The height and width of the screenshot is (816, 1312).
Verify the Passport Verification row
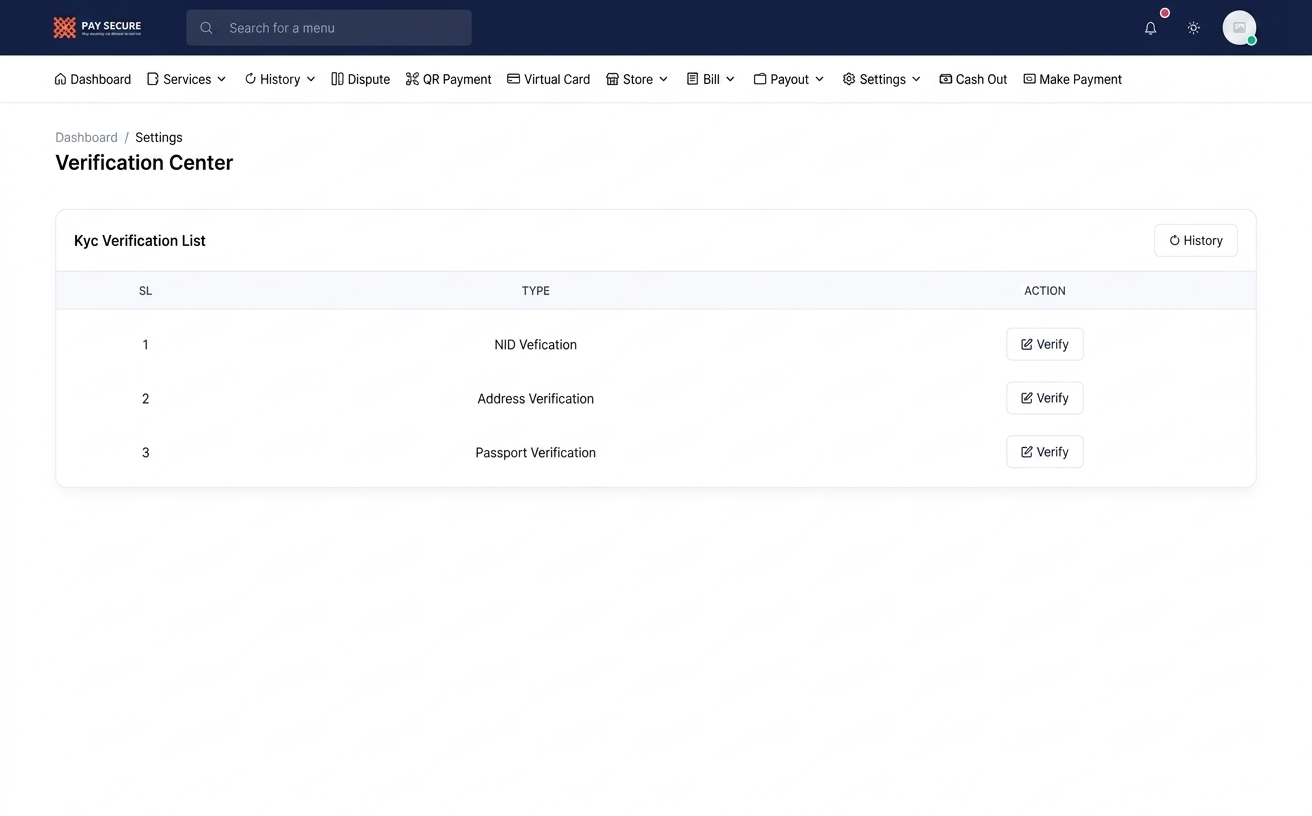click(x=1045, y=452)
